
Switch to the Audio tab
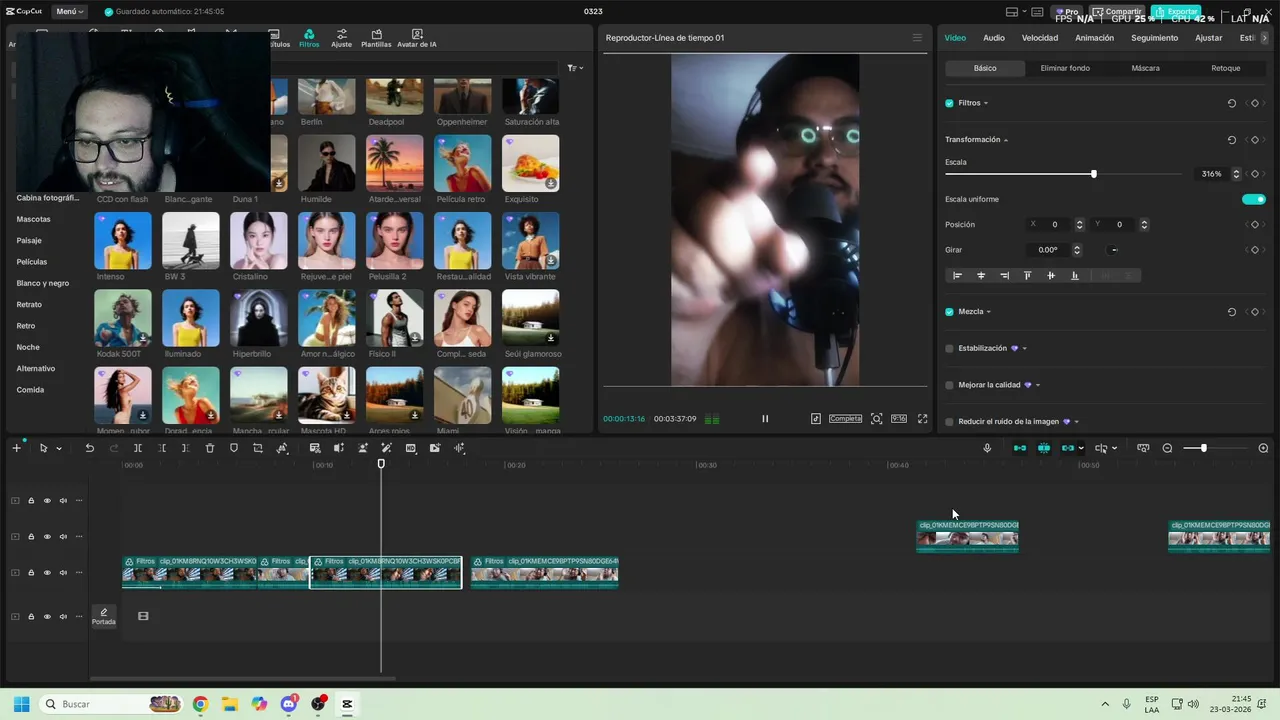[994, 38]
